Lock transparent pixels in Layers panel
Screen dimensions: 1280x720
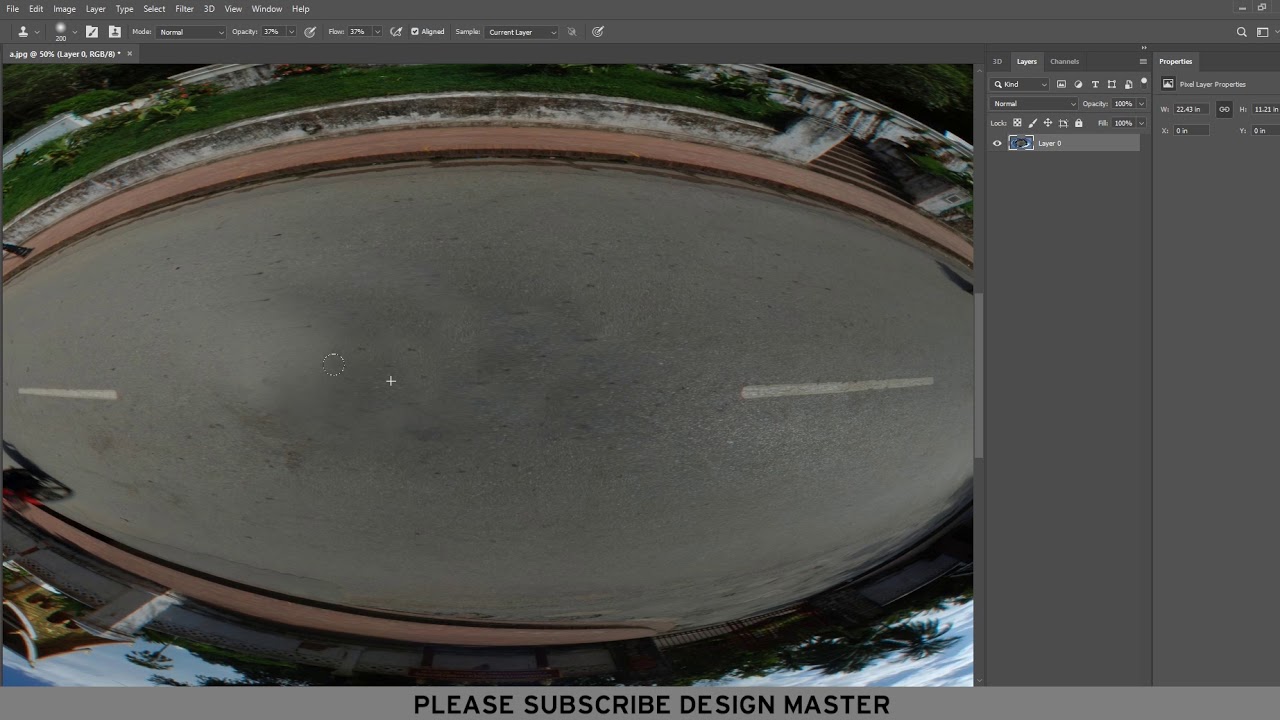1017,123
